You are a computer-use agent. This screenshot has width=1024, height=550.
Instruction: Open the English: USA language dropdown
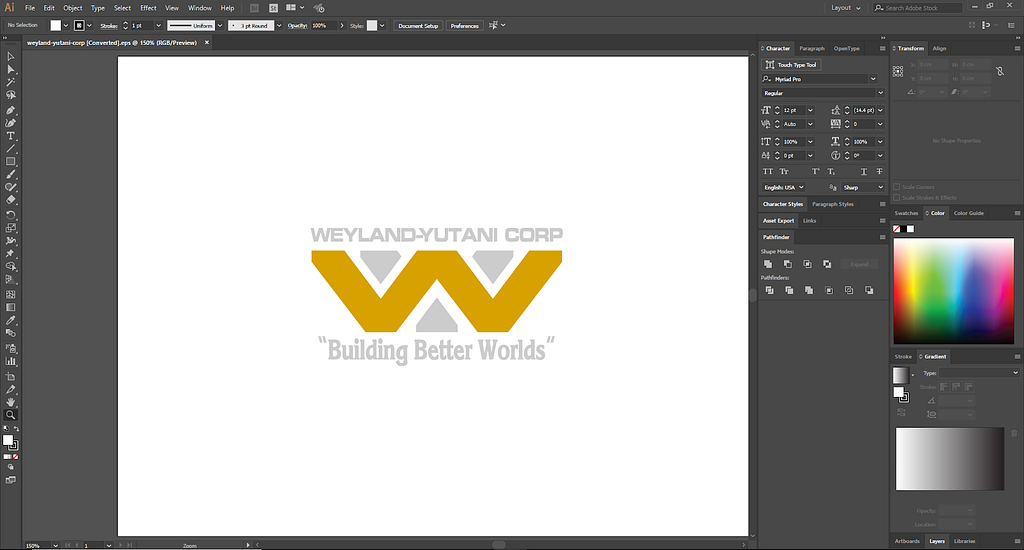click(x=783, y=187)
